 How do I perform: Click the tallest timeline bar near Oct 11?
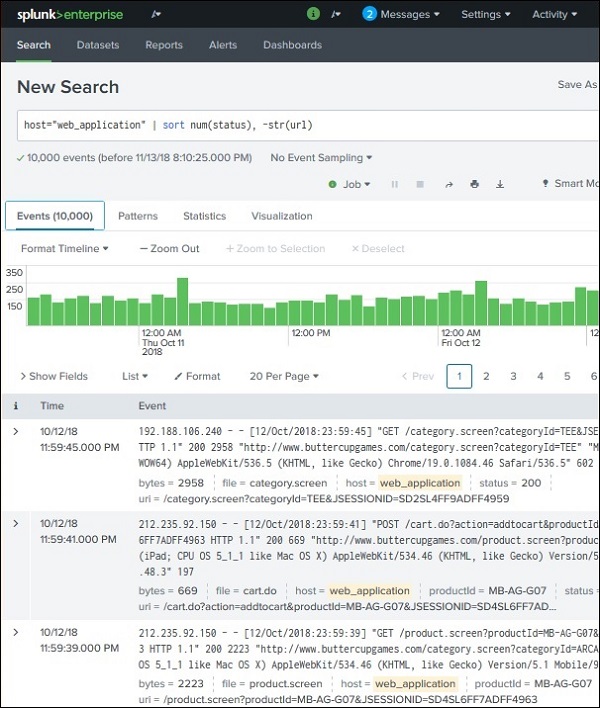click(x=182, y=301)
